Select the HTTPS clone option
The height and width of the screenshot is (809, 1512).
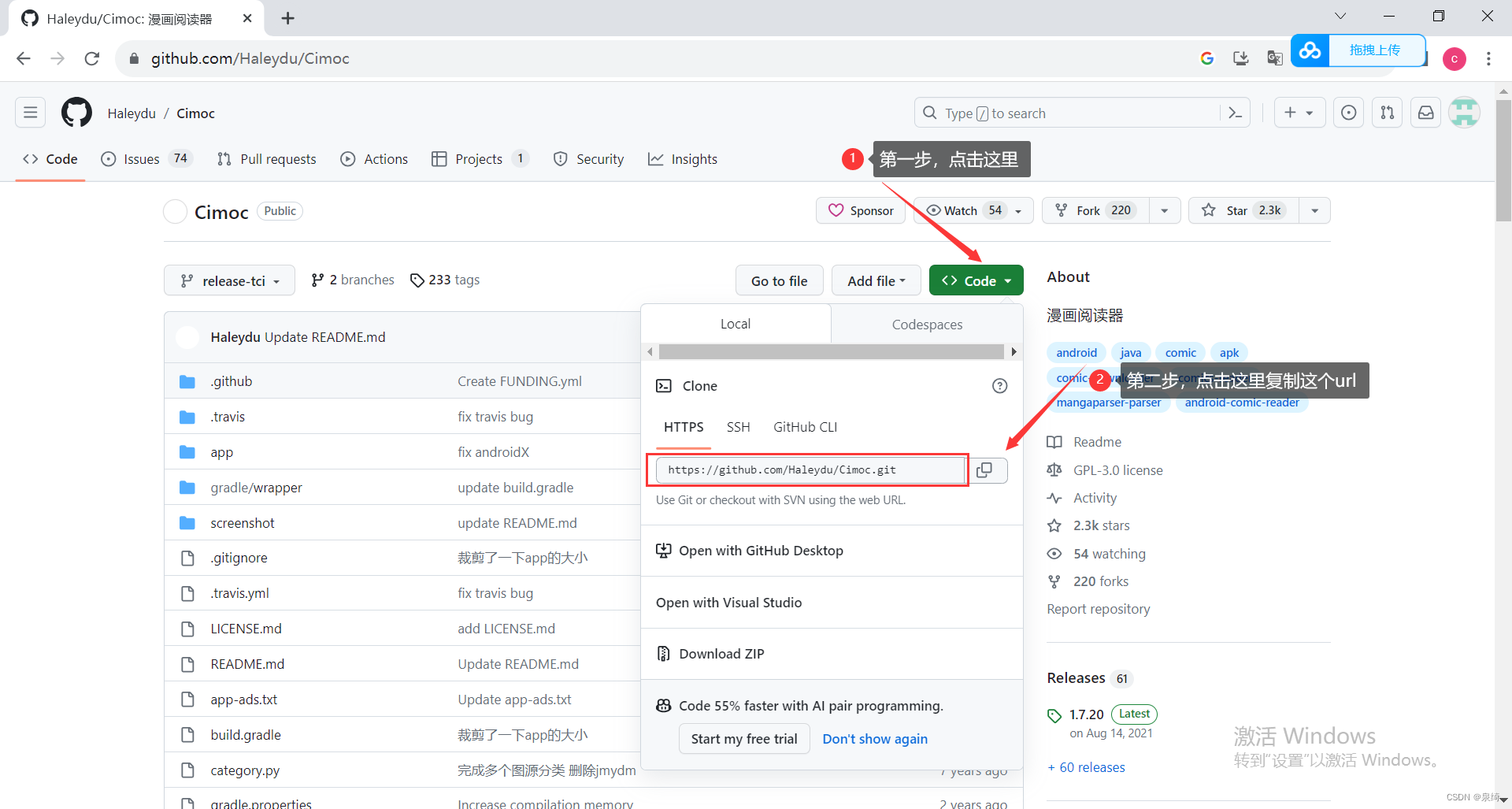click(684, 427)
